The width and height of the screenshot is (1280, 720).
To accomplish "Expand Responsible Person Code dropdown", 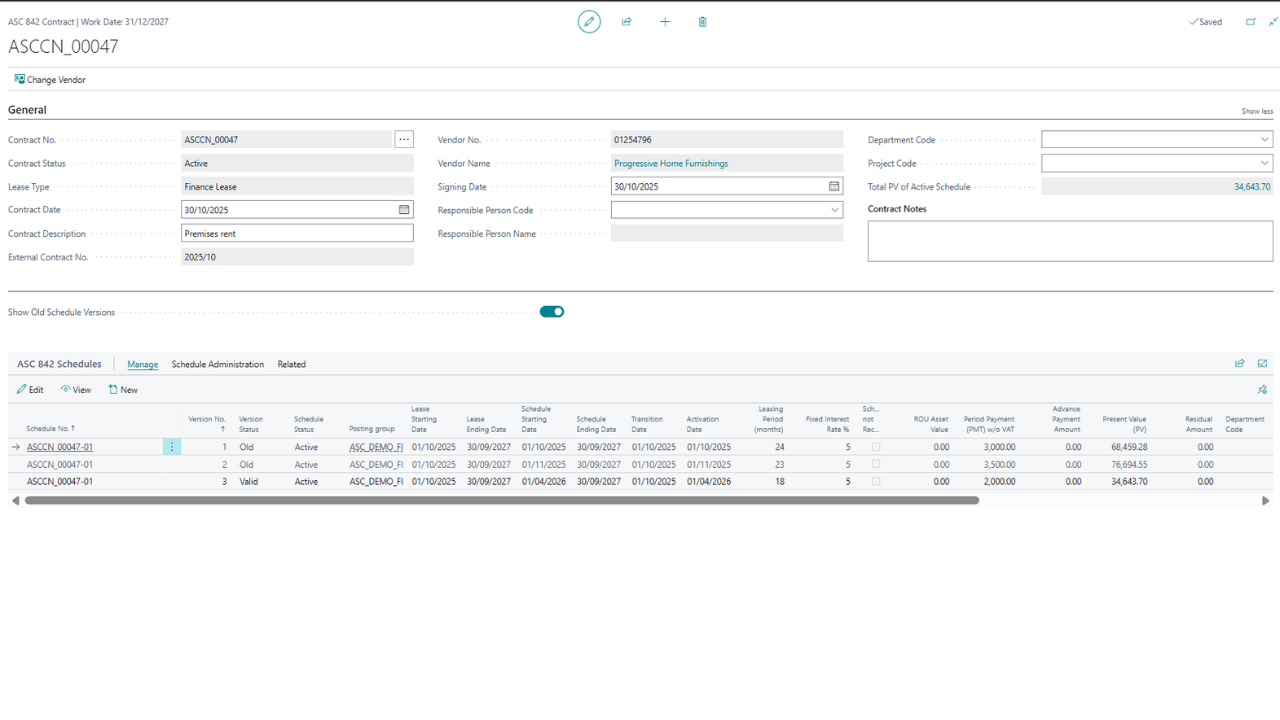I will point(834,210).
